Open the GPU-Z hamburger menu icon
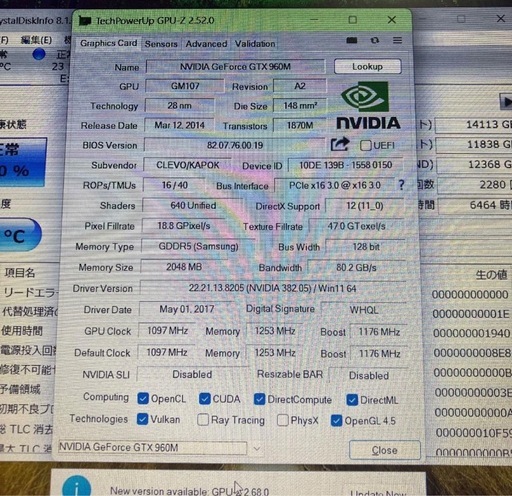Image resolution: width=512 pixels, height=496 pixels. (397, 40)
